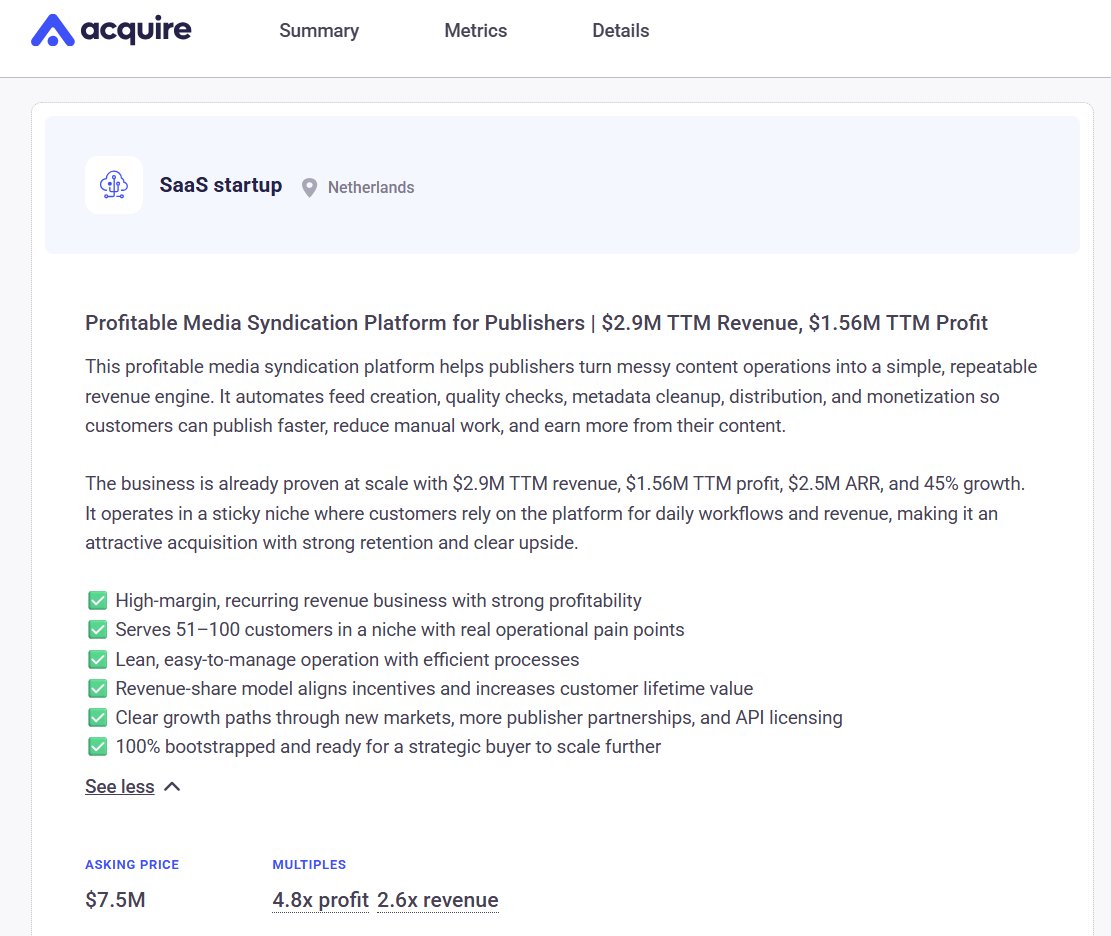
Task: Click the location pin icon
Action: 309,188
